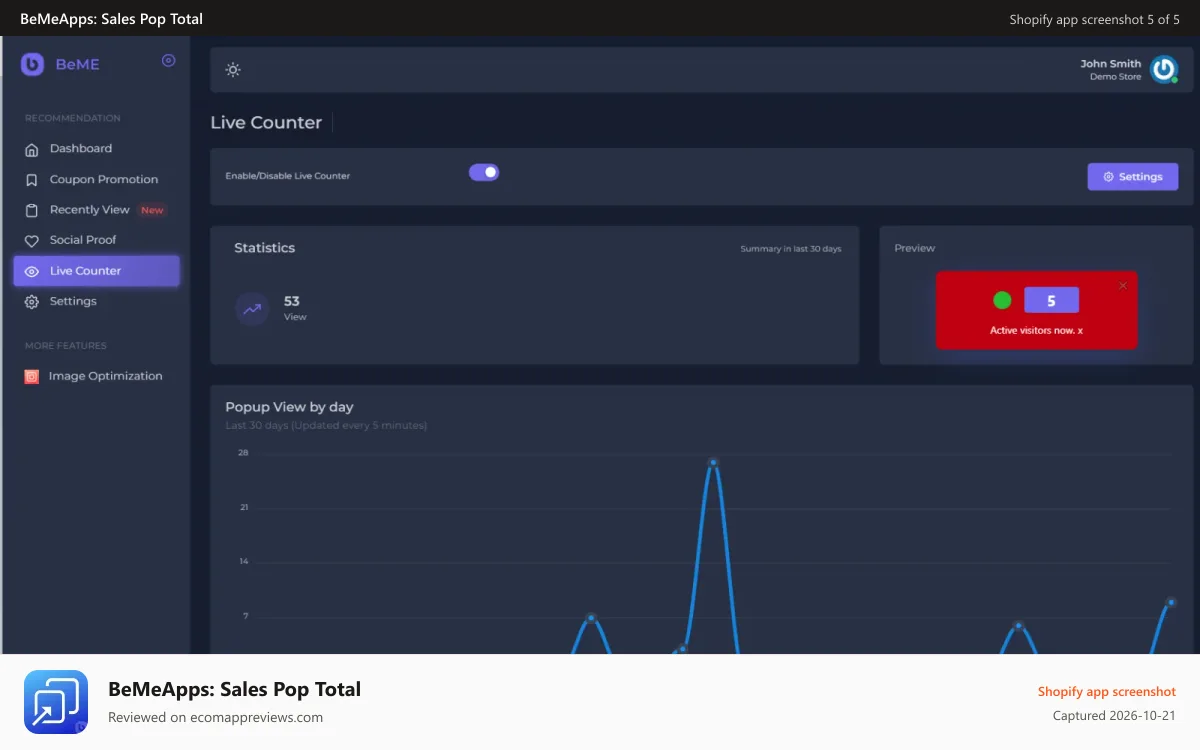
Task: Click the John Smith account name
Action: tap(1110, 64)
